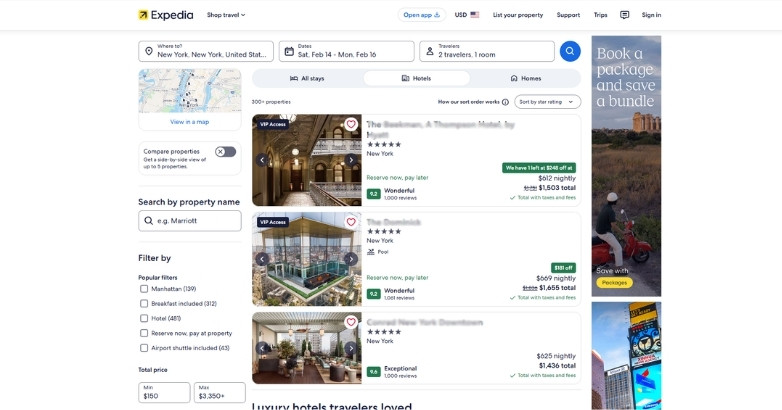
Task: Open the Sort by star rating dropdown
Action: coord(548,102)
